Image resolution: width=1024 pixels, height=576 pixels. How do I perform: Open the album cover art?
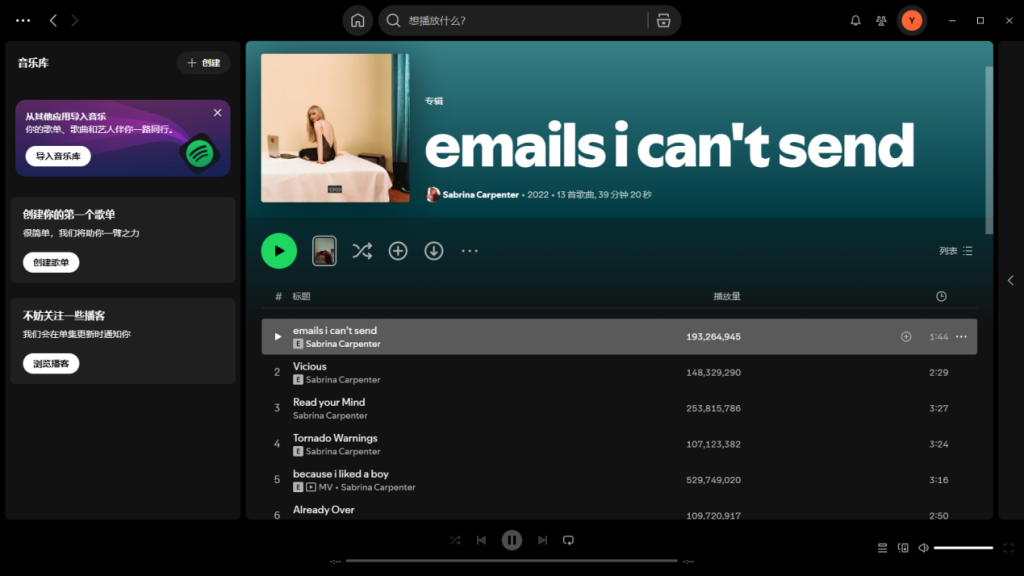click(335, 128)
